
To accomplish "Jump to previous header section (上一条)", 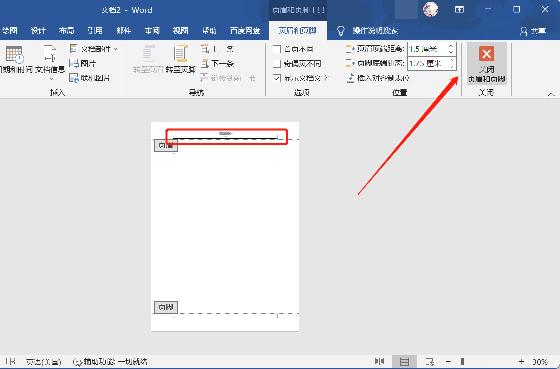I will click(x=217, y=49).
